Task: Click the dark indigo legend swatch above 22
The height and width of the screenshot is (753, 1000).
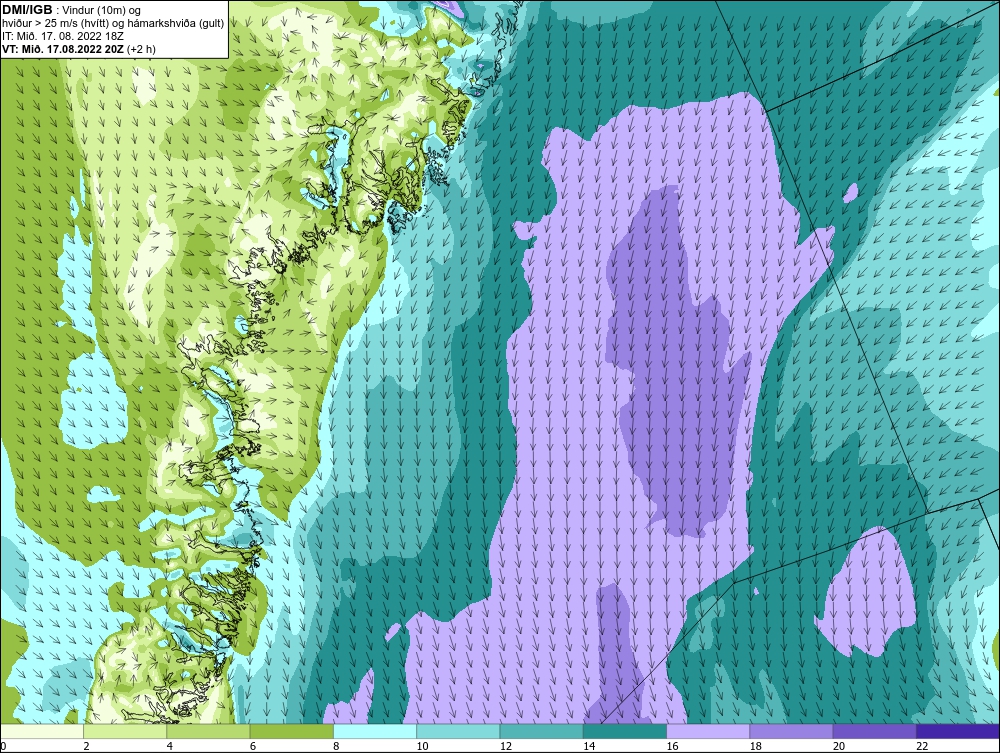Action: (958, 731)
